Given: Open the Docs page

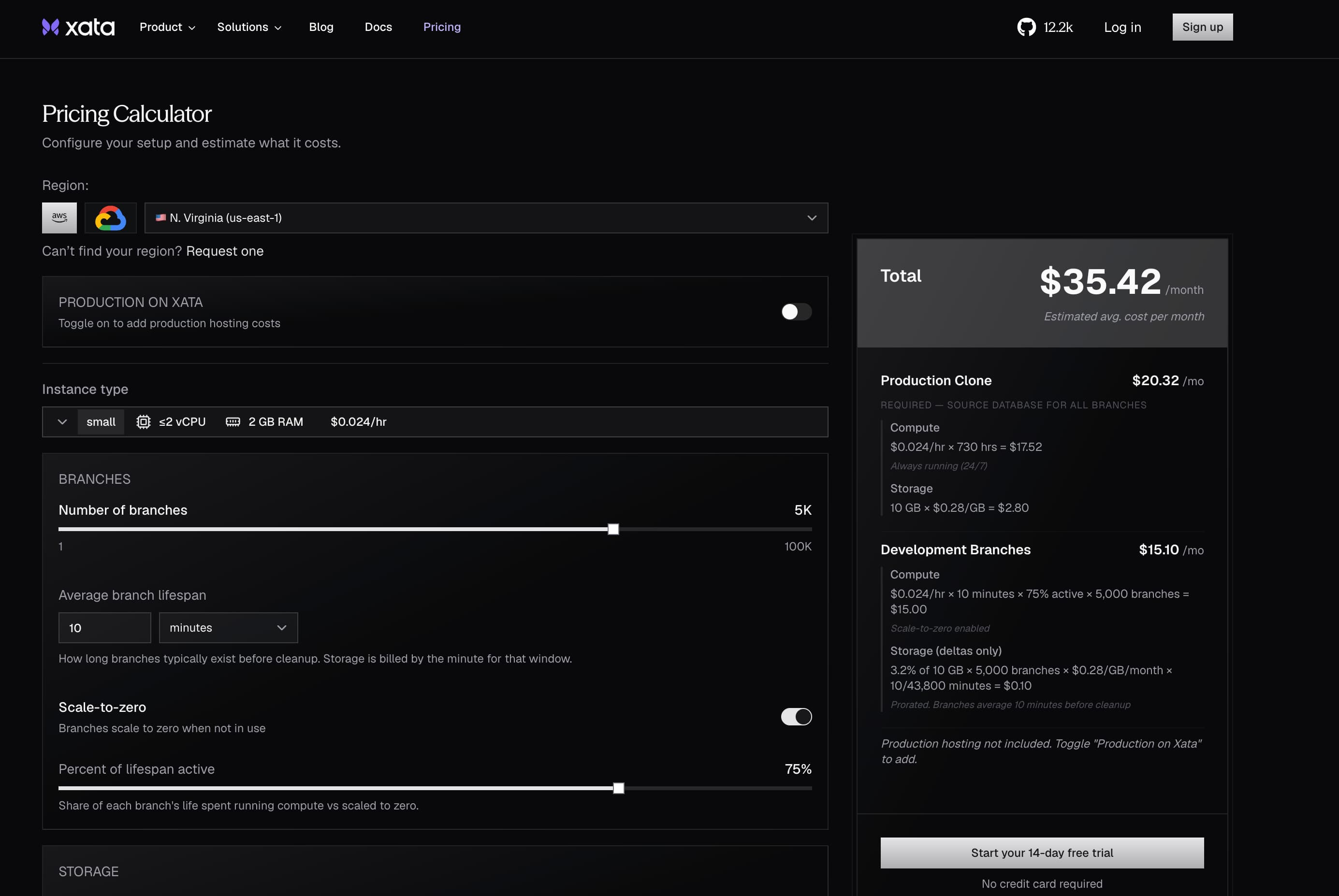Looking at the screenshot, I should [x=378, y=27].
